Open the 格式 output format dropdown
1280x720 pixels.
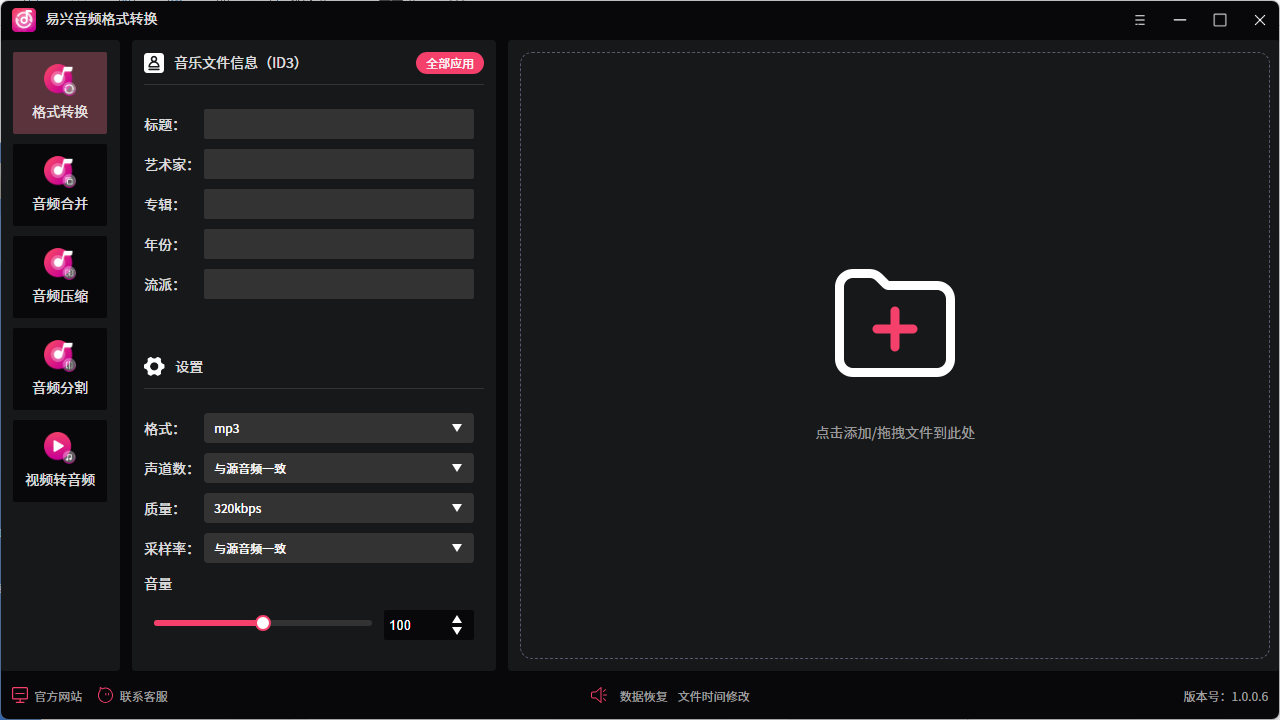point(338,427)
